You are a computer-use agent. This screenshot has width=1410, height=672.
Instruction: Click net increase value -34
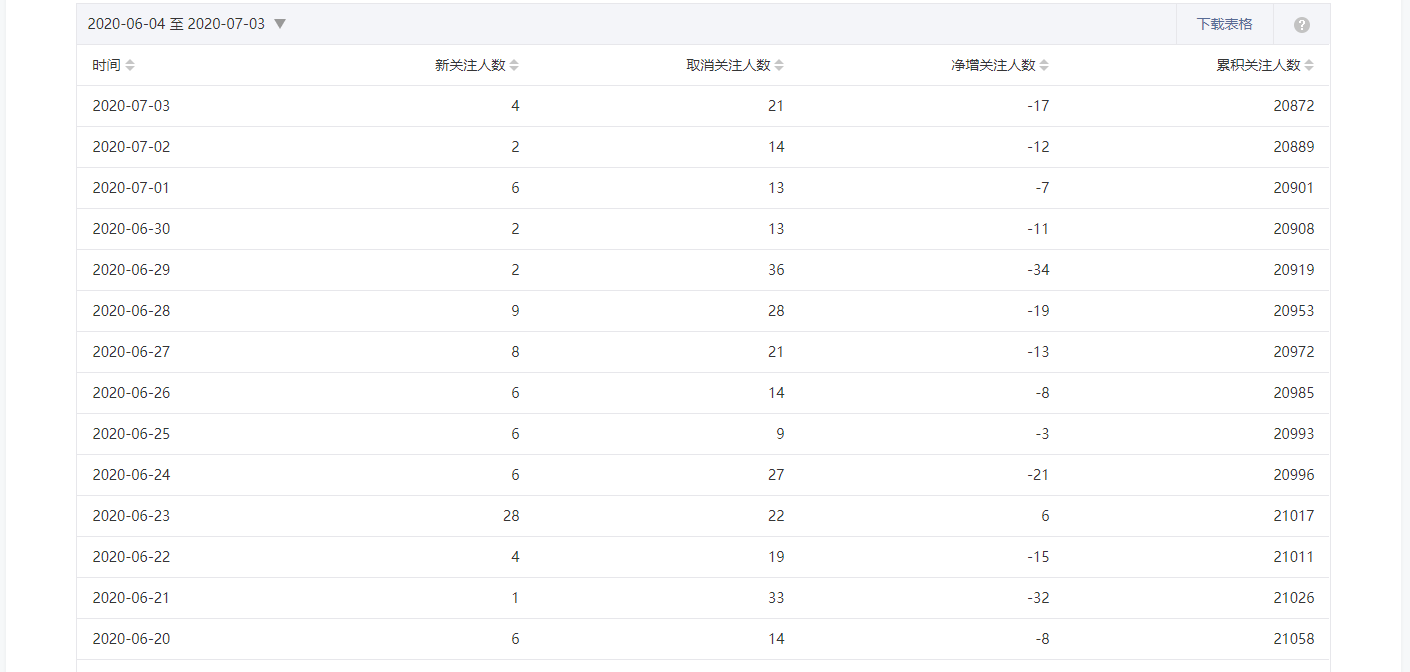1038,270
